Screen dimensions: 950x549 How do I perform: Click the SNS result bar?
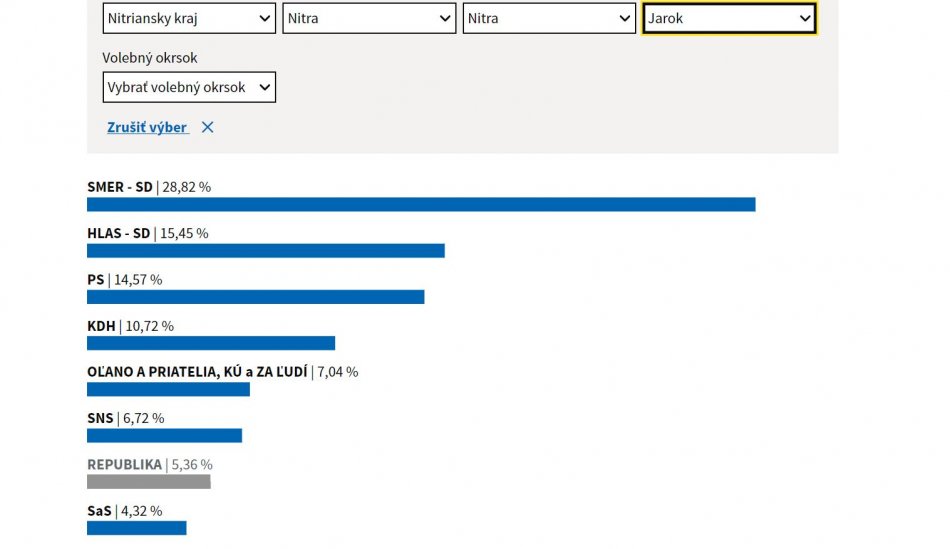pyautogui.click(x=164, y=435)
